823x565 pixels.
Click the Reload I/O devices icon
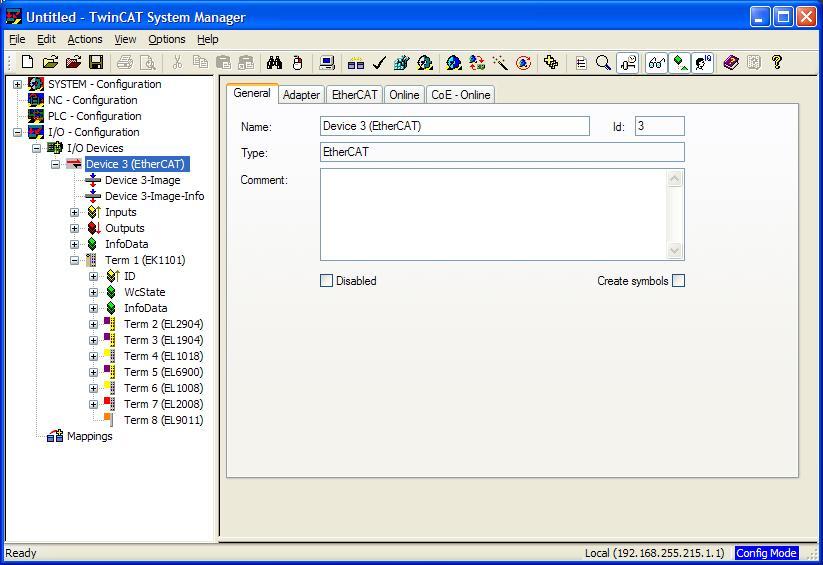[x=477, y=63]
